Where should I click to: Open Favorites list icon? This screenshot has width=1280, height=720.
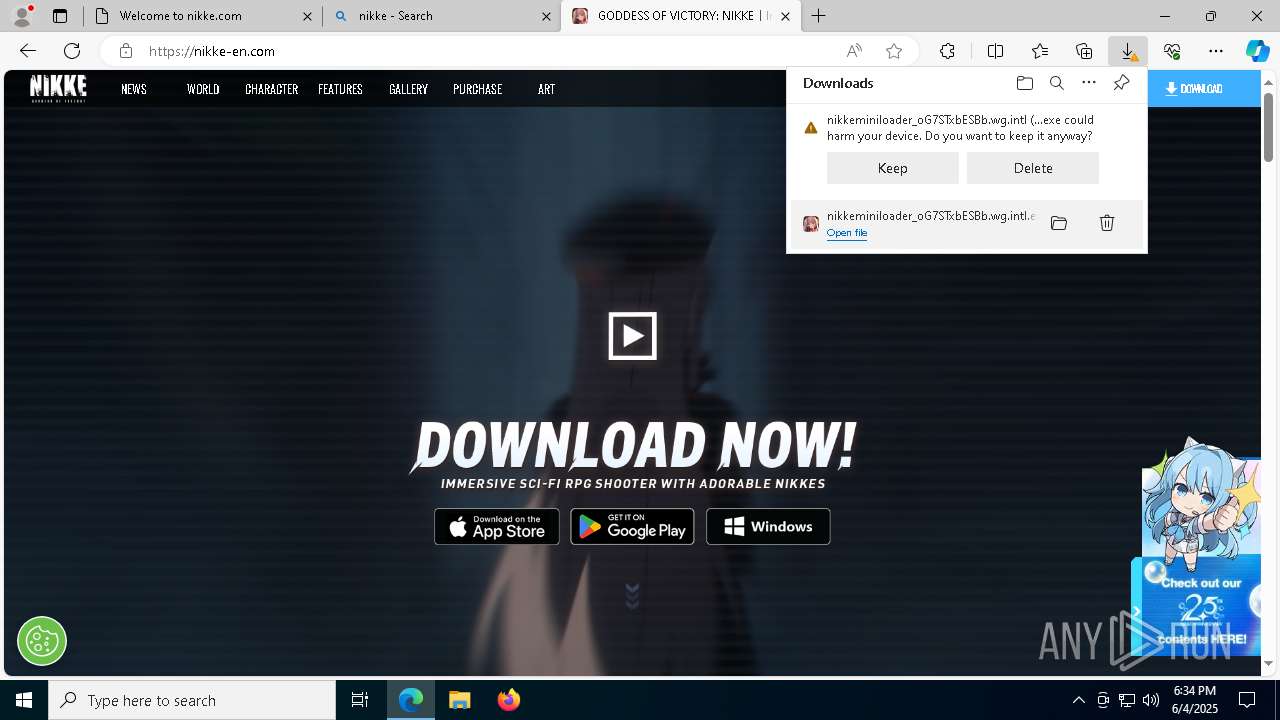coord(1040,51)
